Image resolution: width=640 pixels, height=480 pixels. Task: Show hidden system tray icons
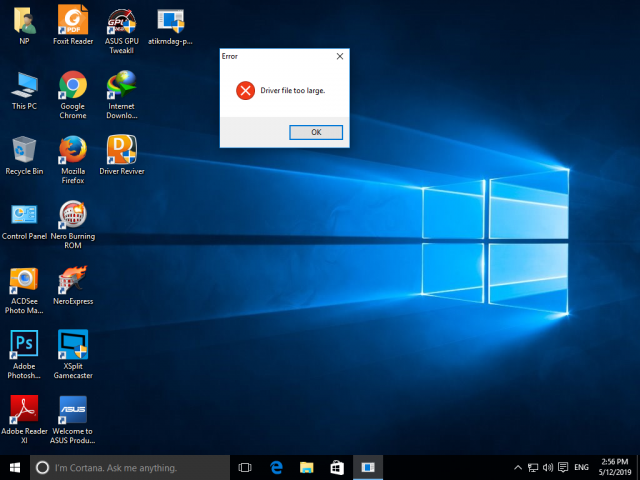(x=518, y=467)
